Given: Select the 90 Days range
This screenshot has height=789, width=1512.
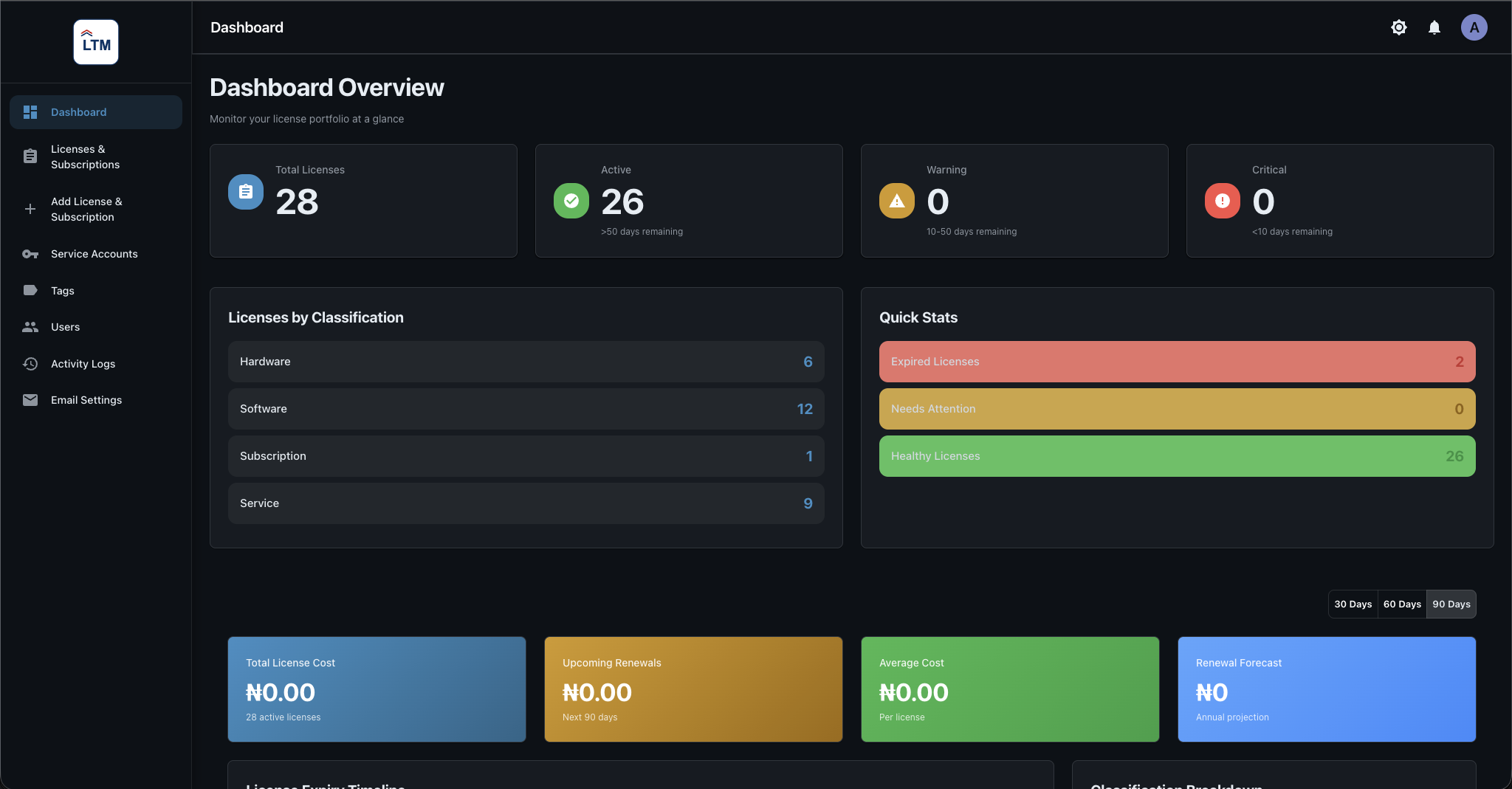Looking at the screenshot, I should 1451,604.
